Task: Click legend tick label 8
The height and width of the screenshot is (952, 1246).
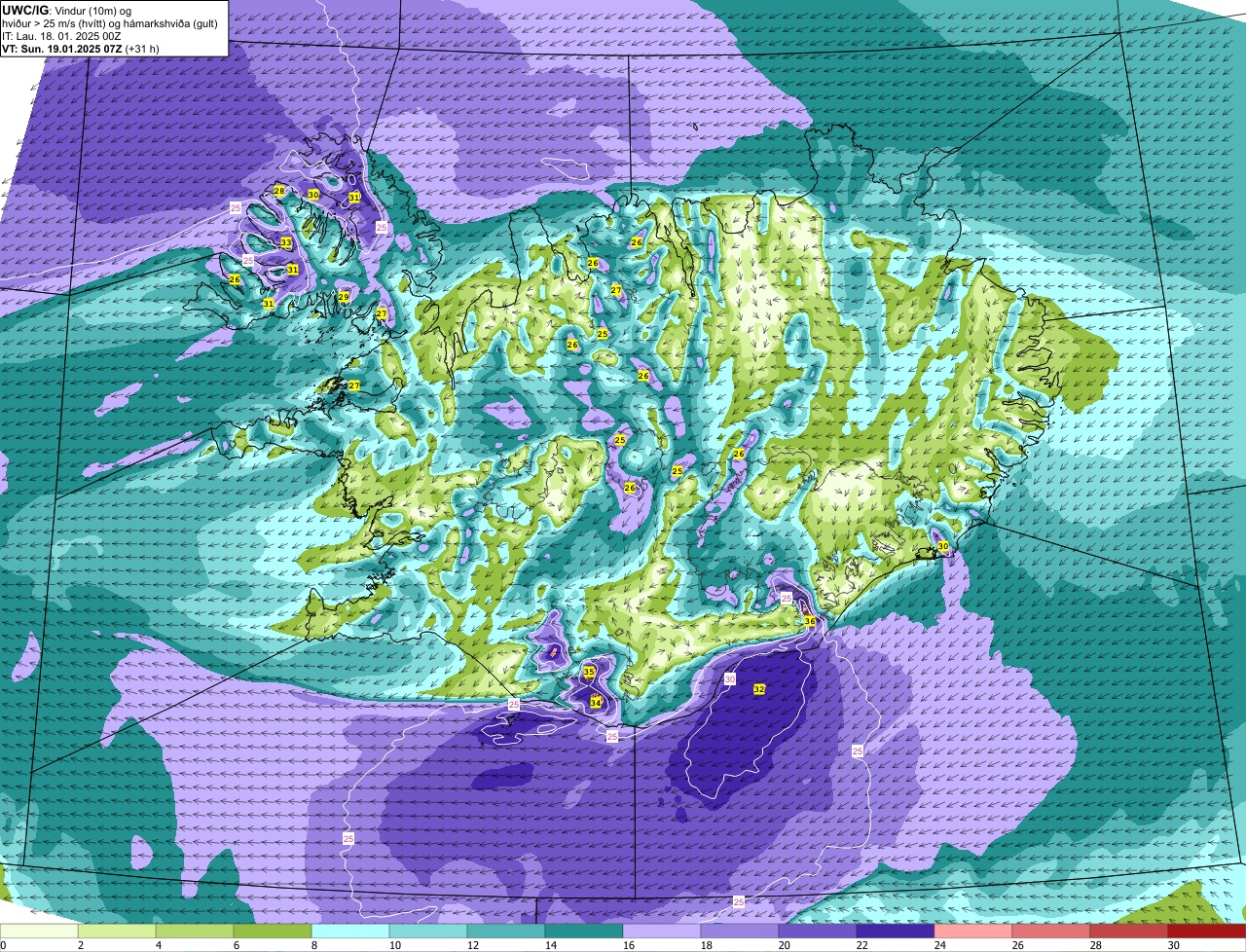Action: (x=314, y=945)
